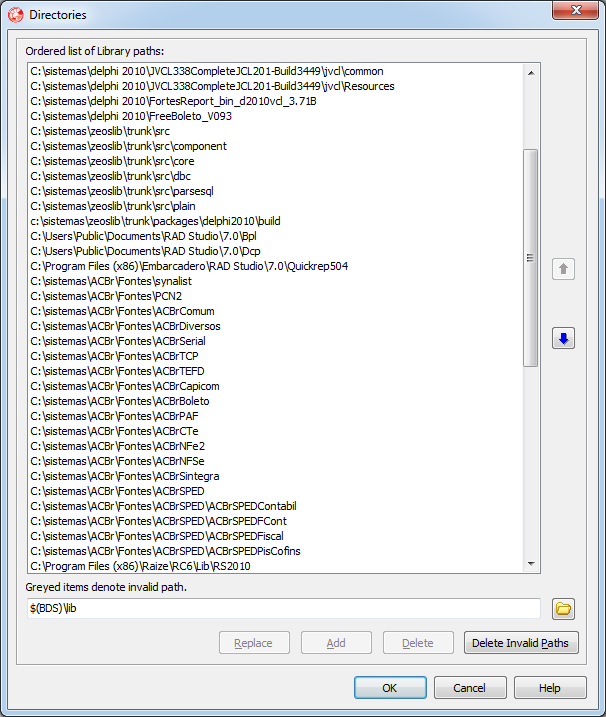The image size is (606, 717).
Task: Click the list scrollbar up arrow
Action: (x=531, y=73)
